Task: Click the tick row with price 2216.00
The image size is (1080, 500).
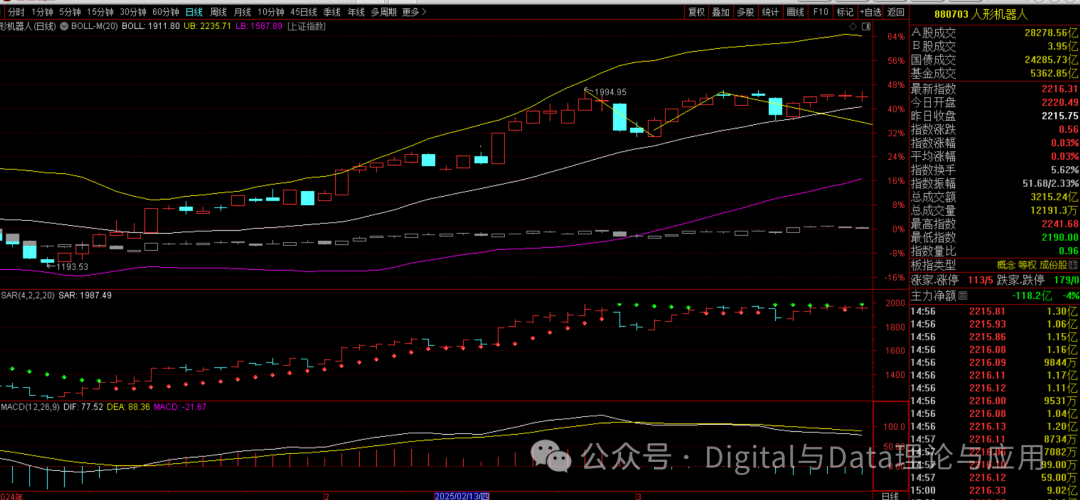Action: point(995,401)
